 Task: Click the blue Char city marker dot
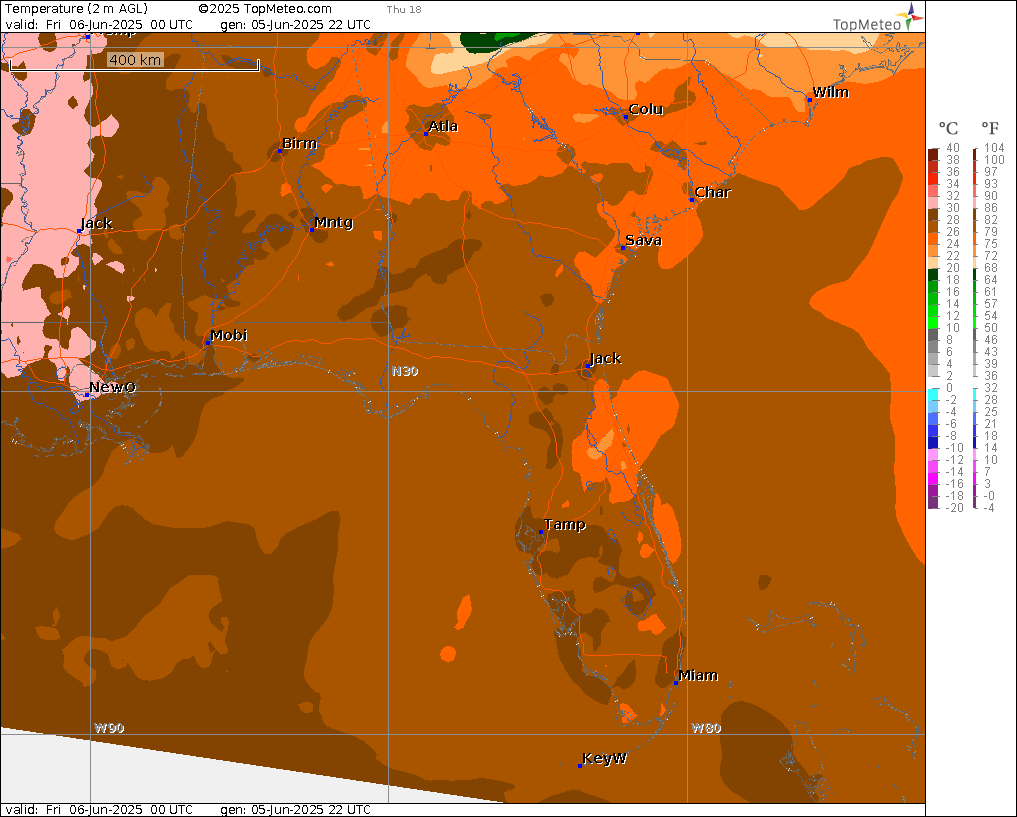pyautogui.click(x=691, y=200)
